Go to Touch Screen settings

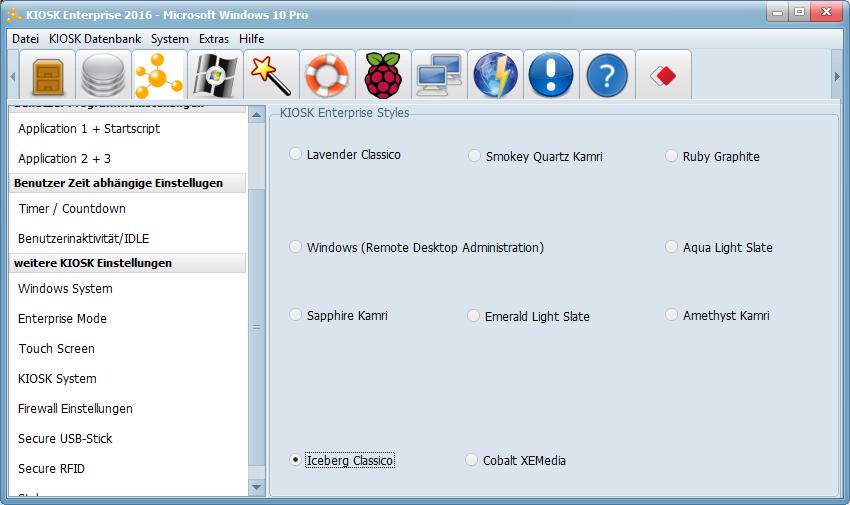point(56,349)
